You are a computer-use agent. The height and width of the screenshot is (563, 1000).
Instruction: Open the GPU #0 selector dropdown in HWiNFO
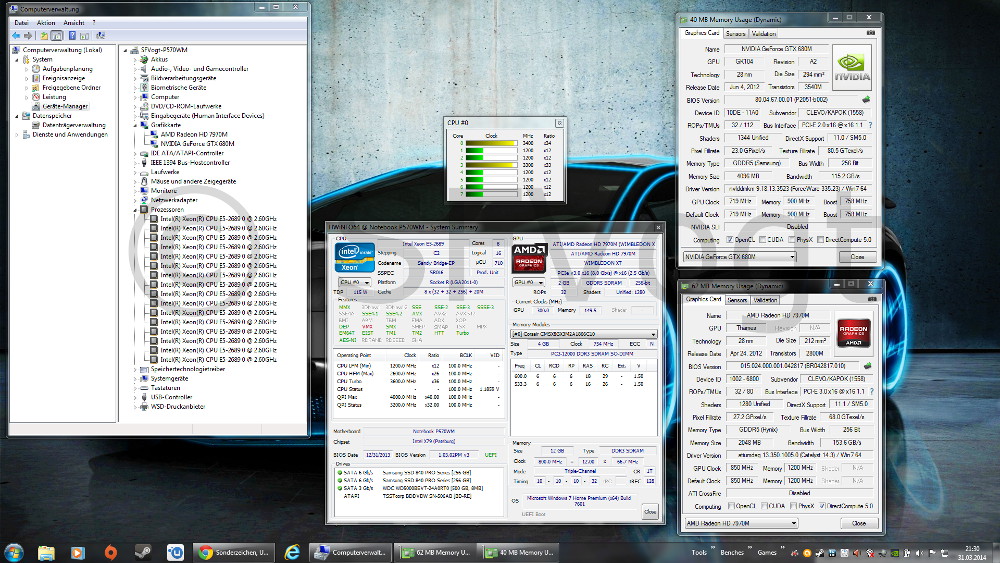(x=529, y=282)
